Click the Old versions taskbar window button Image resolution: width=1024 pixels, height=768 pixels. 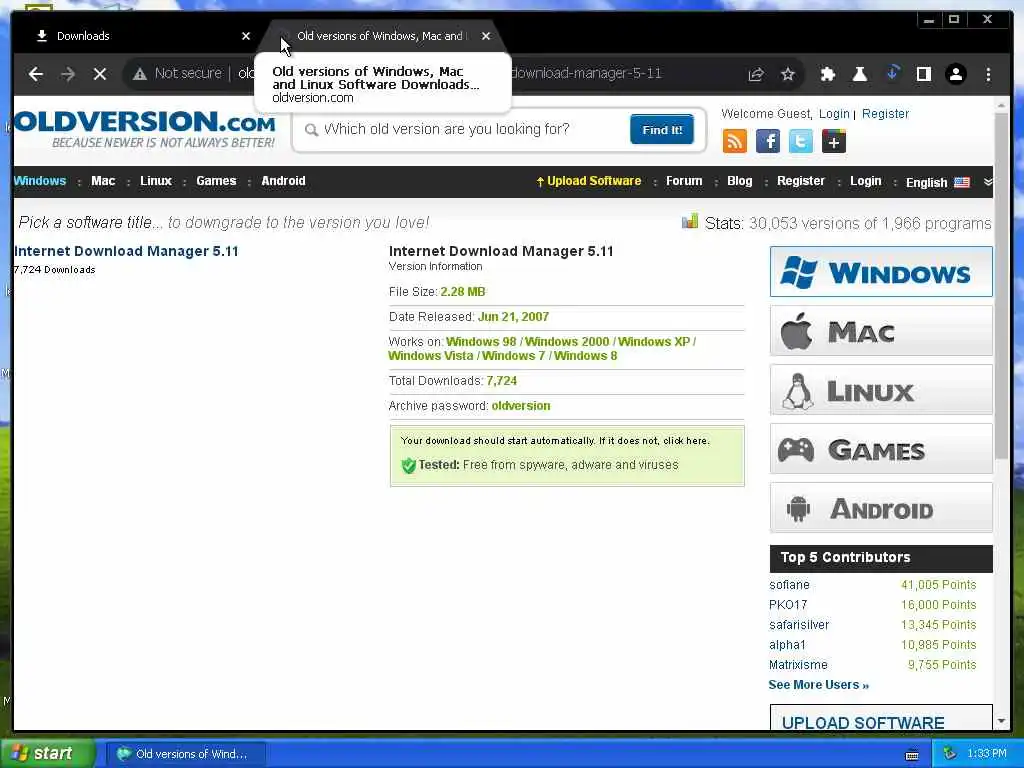tap(186, 754)
